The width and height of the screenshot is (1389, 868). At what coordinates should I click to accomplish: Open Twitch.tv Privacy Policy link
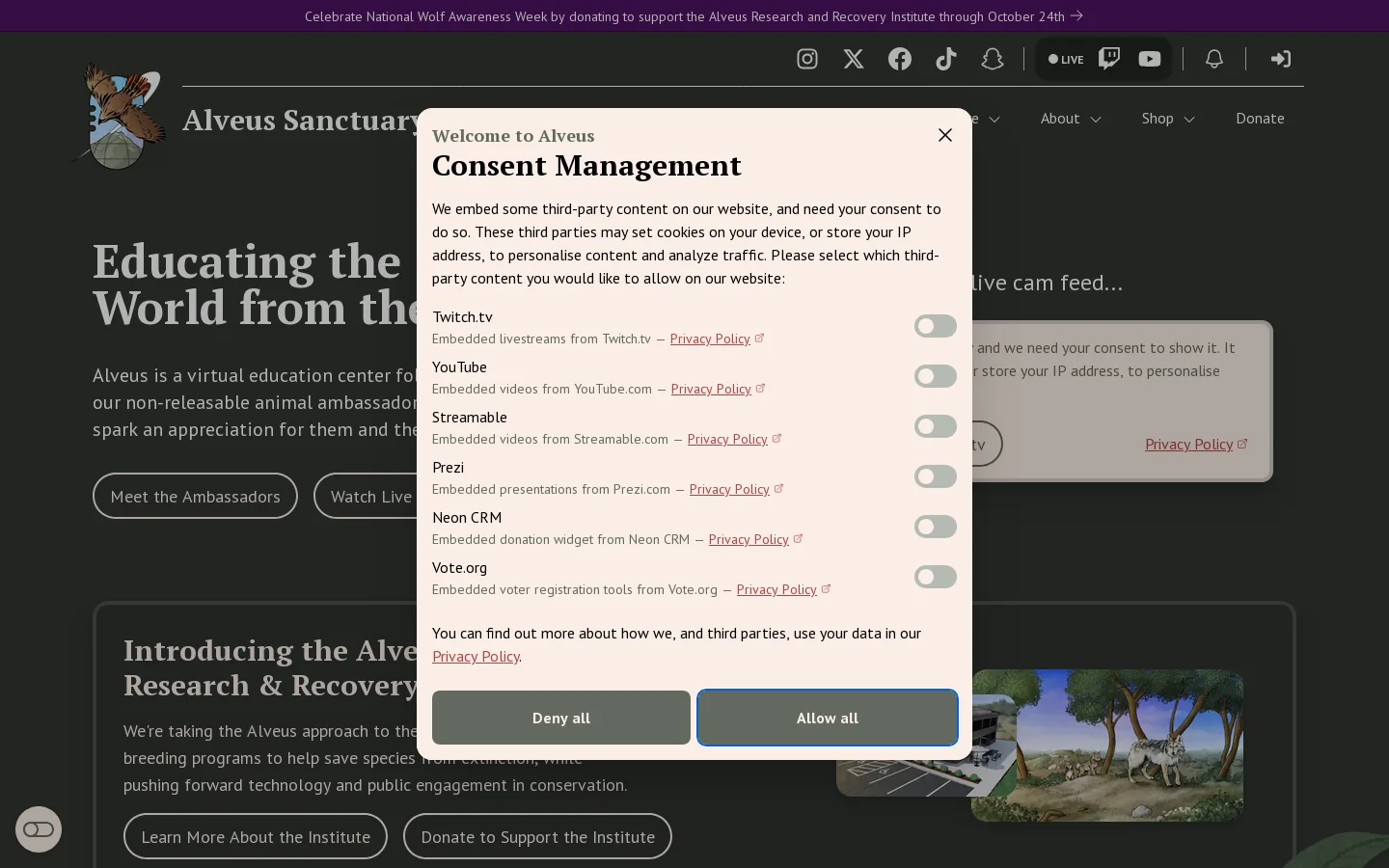(x=717, y=339)
